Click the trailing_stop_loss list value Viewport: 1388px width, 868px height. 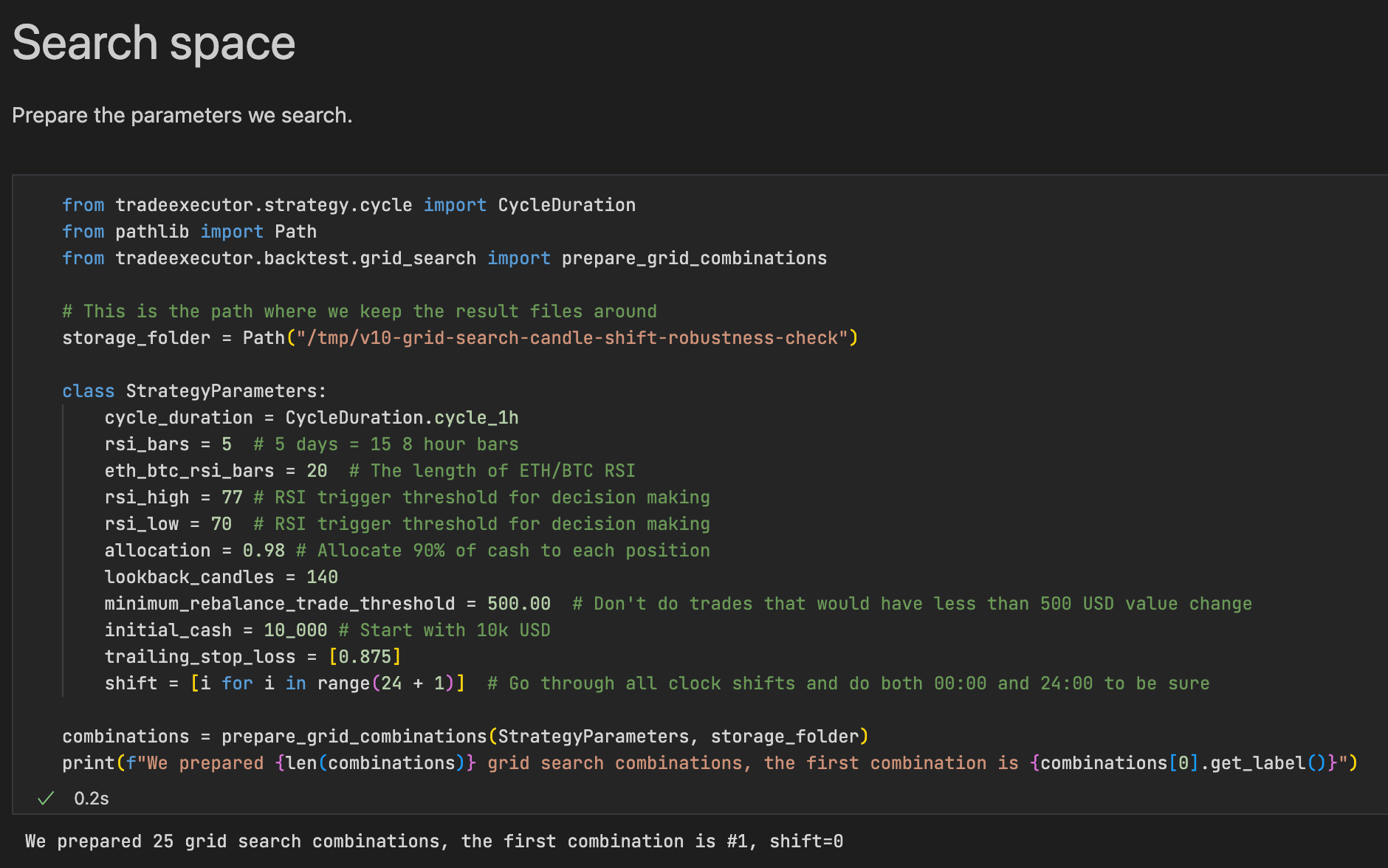(365, 657)
